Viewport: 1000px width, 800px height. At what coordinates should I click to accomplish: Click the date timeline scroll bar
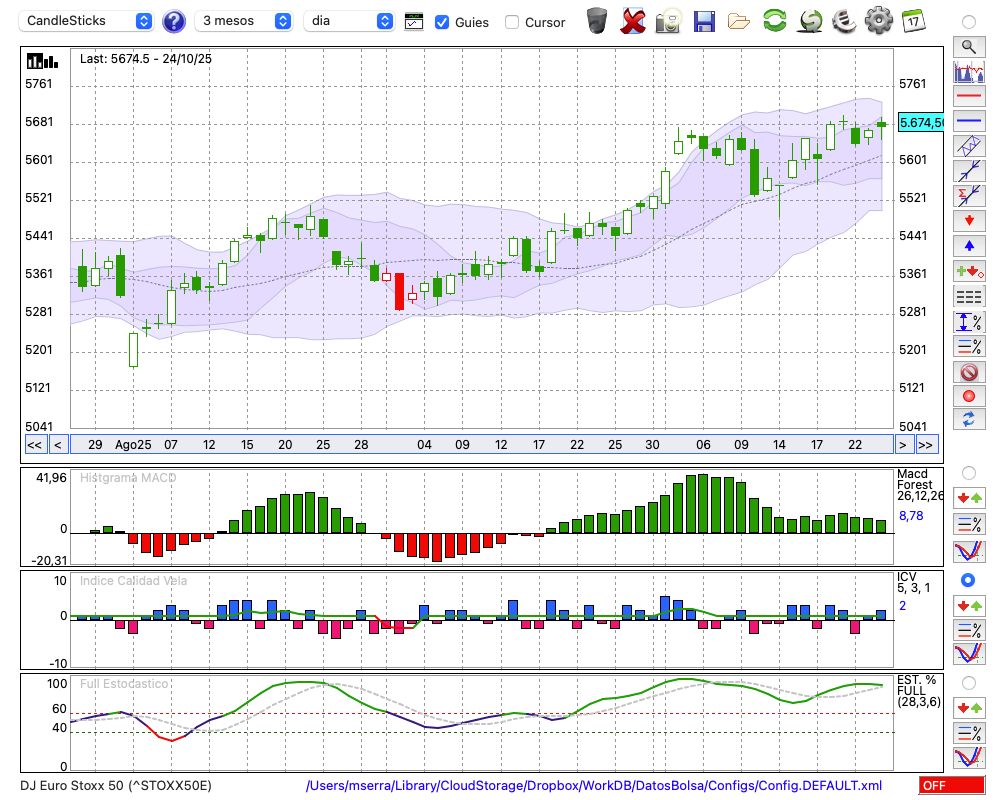click(x=480, y=444)
